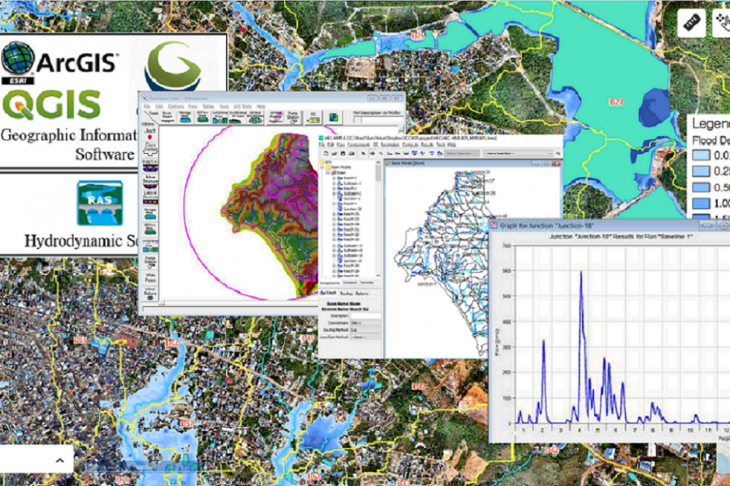Click the B63 label on the map

click(x=80, y=340)
